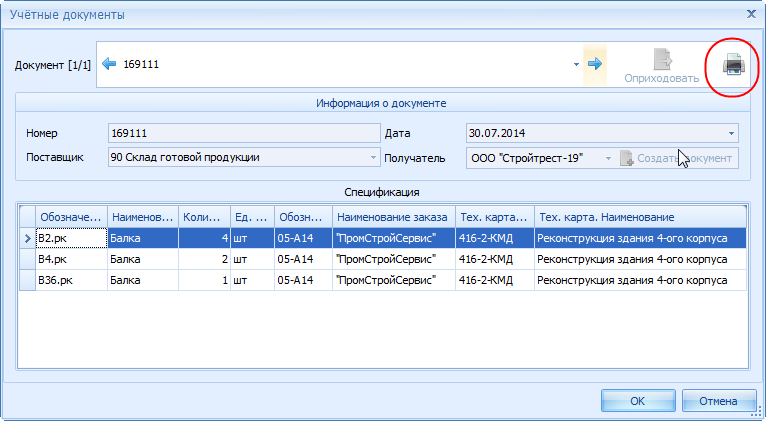Sort by Наименование заказа column header
This screenshot has height=421, width=766.
[393, 217]
